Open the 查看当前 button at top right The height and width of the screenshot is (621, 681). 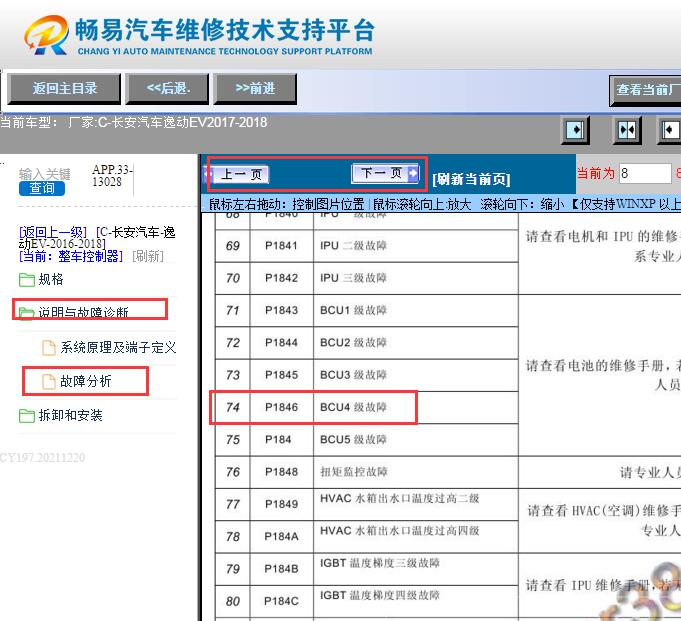coord(645,90)
